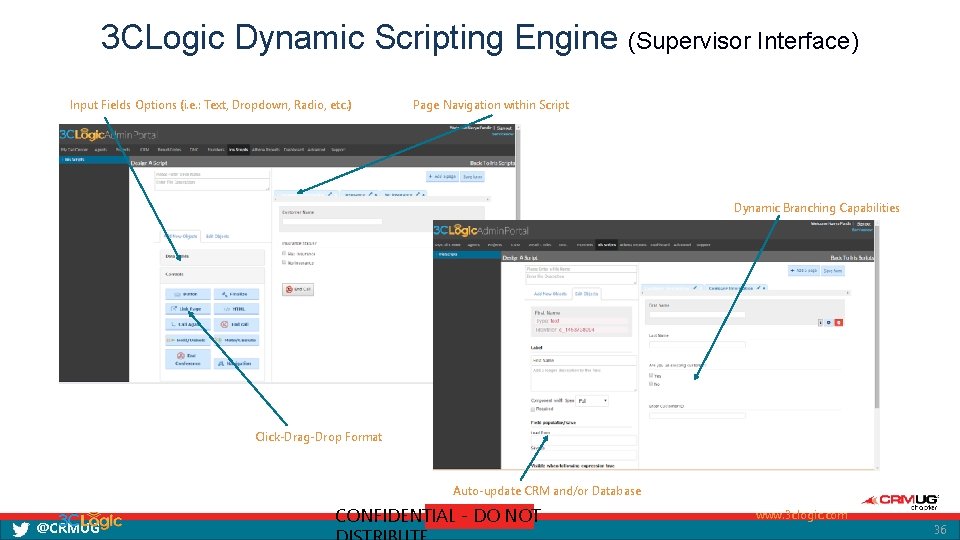
Task: Expand the Data fields section
Action: pos(212,257)
